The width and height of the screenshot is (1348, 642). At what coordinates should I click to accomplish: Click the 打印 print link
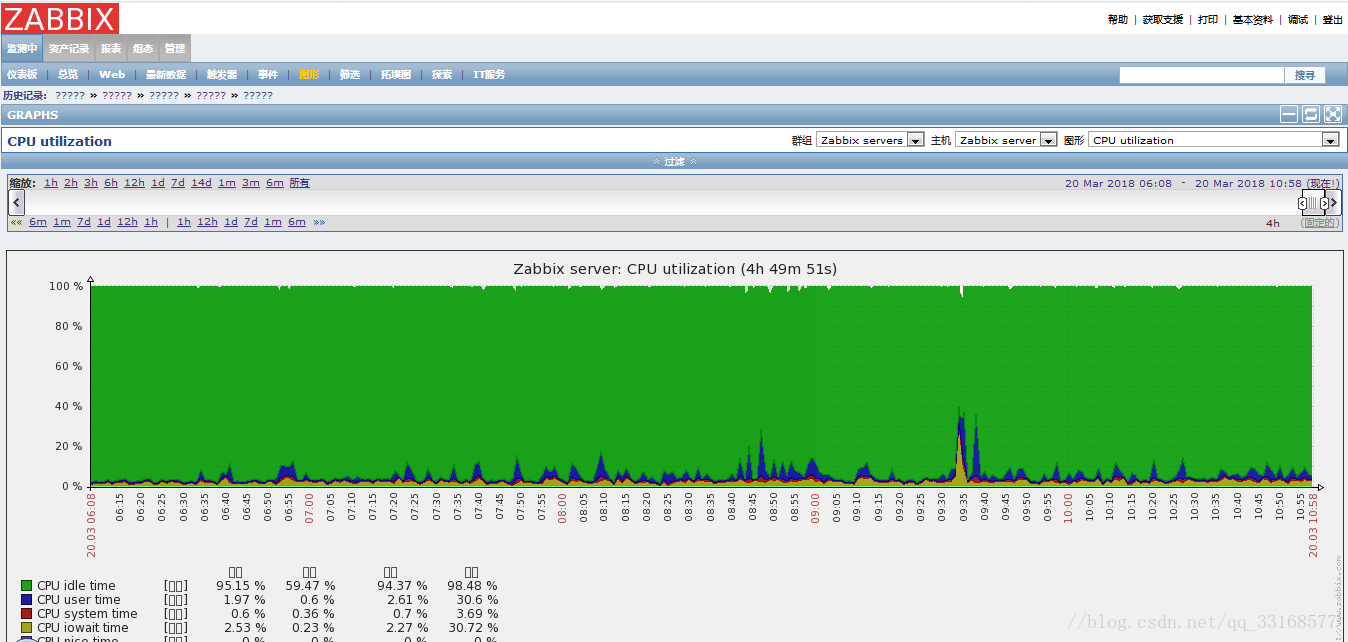click(1208, 20)
